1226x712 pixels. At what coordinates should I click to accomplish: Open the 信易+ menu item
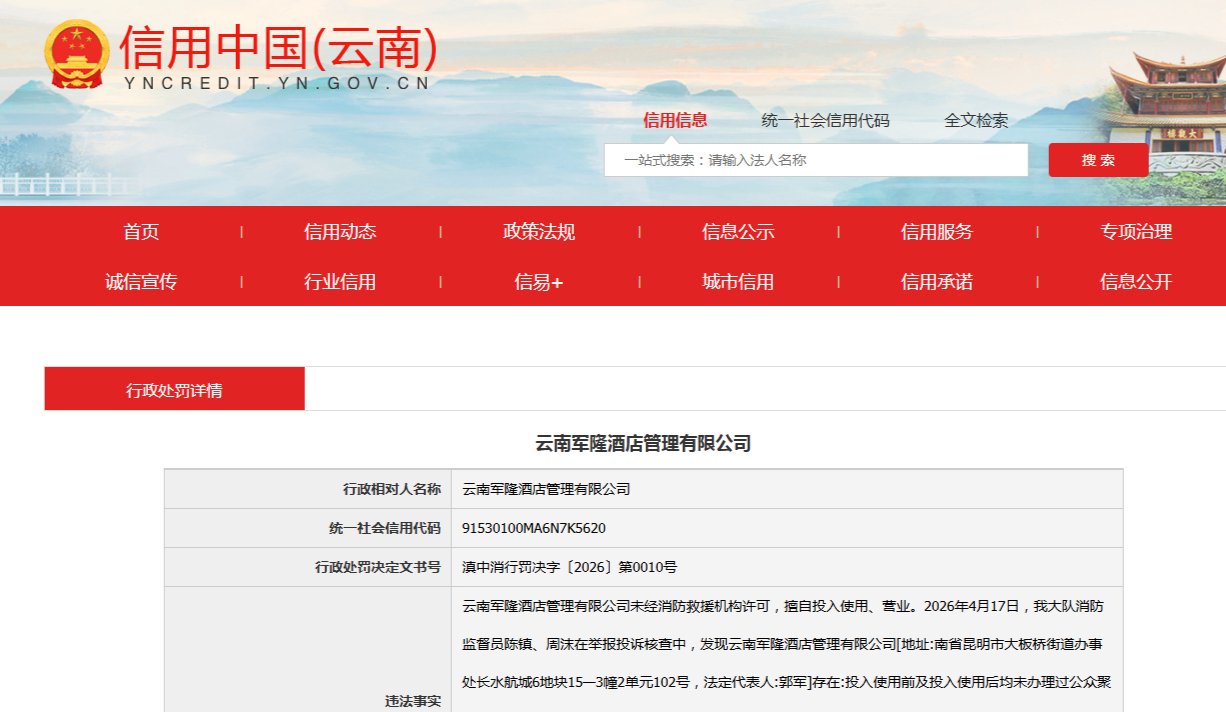(539, 282)
